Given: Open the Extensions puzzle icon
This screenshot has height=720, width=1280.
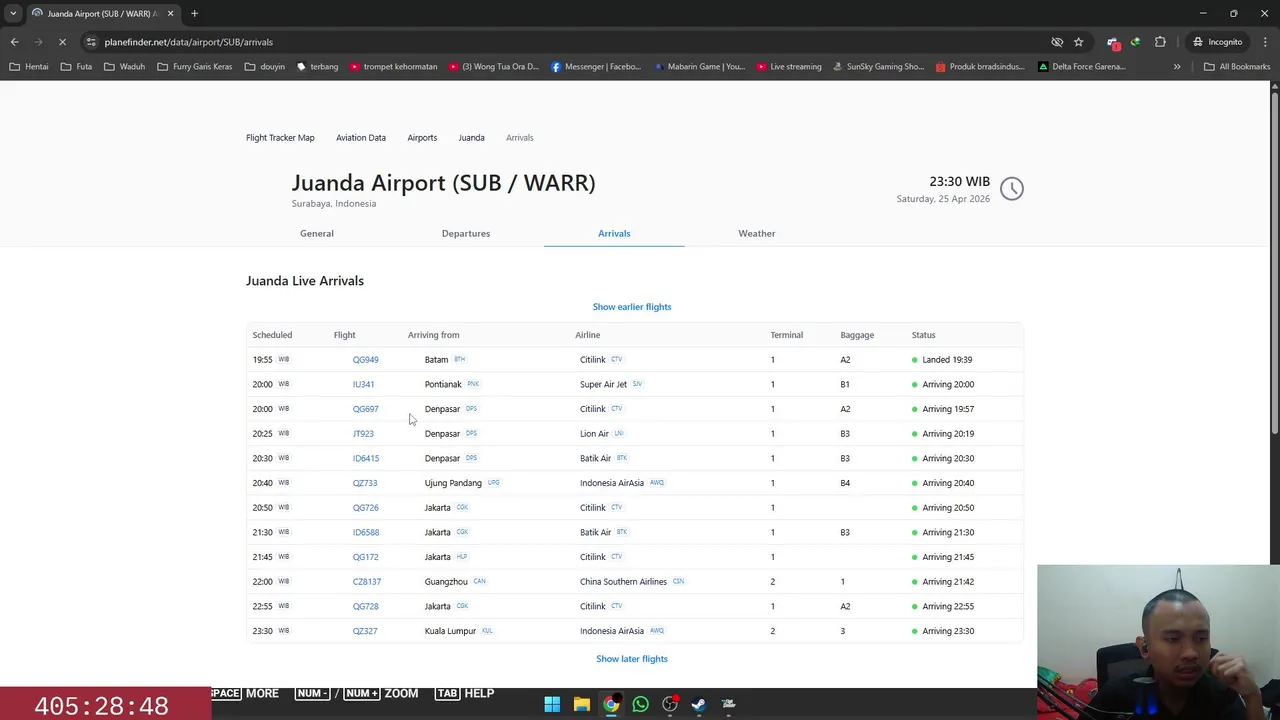Looking at the screenshot, I should click(1160, 42).
